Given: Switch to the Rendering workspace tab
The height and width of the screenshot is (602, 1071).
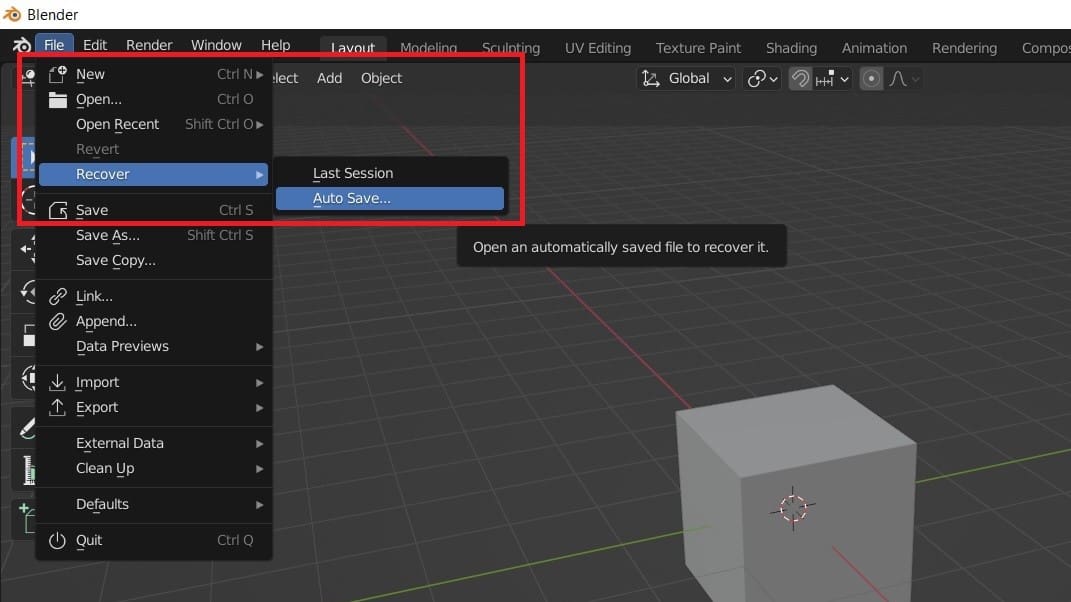Looking at the screenshot, I should [x=964, y=48].
